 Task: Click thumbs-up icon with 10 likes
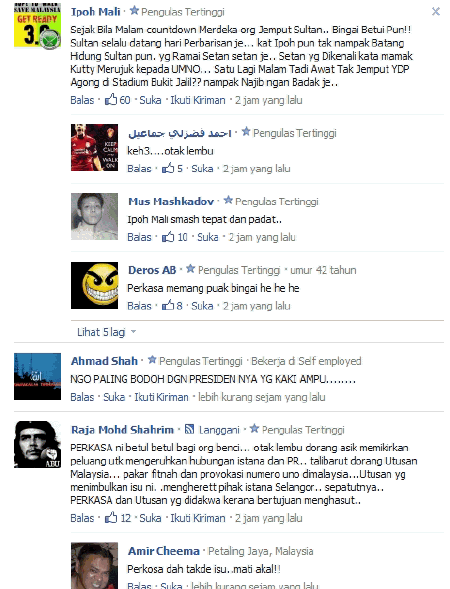click(x=168, y=237)
